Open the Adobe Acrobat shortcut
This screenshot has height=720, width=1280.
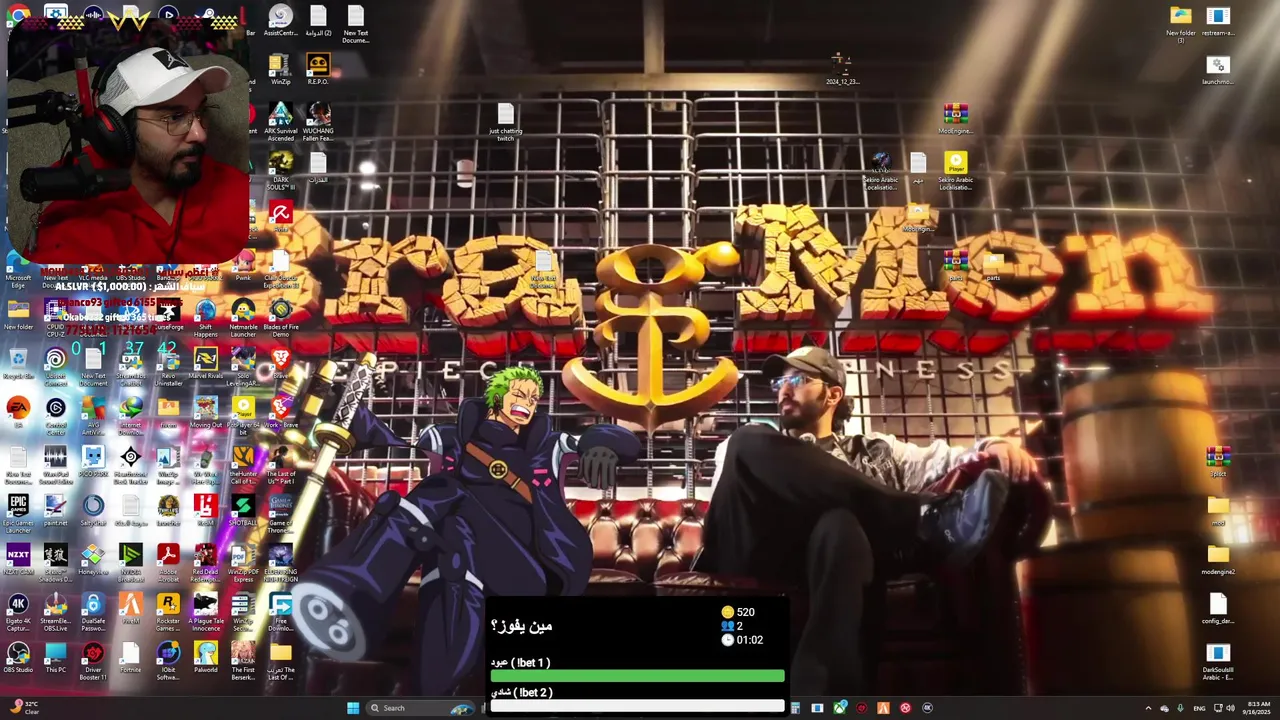tap(168, 562)
